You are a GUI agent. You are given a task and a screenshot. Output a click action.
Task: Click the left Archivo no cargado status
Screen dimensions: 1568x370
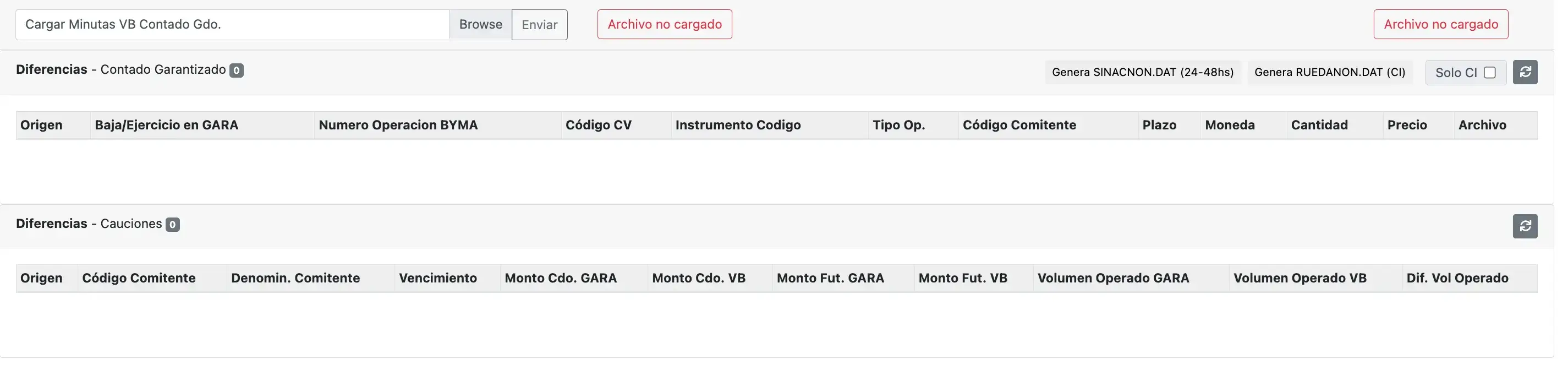(664, 24)
